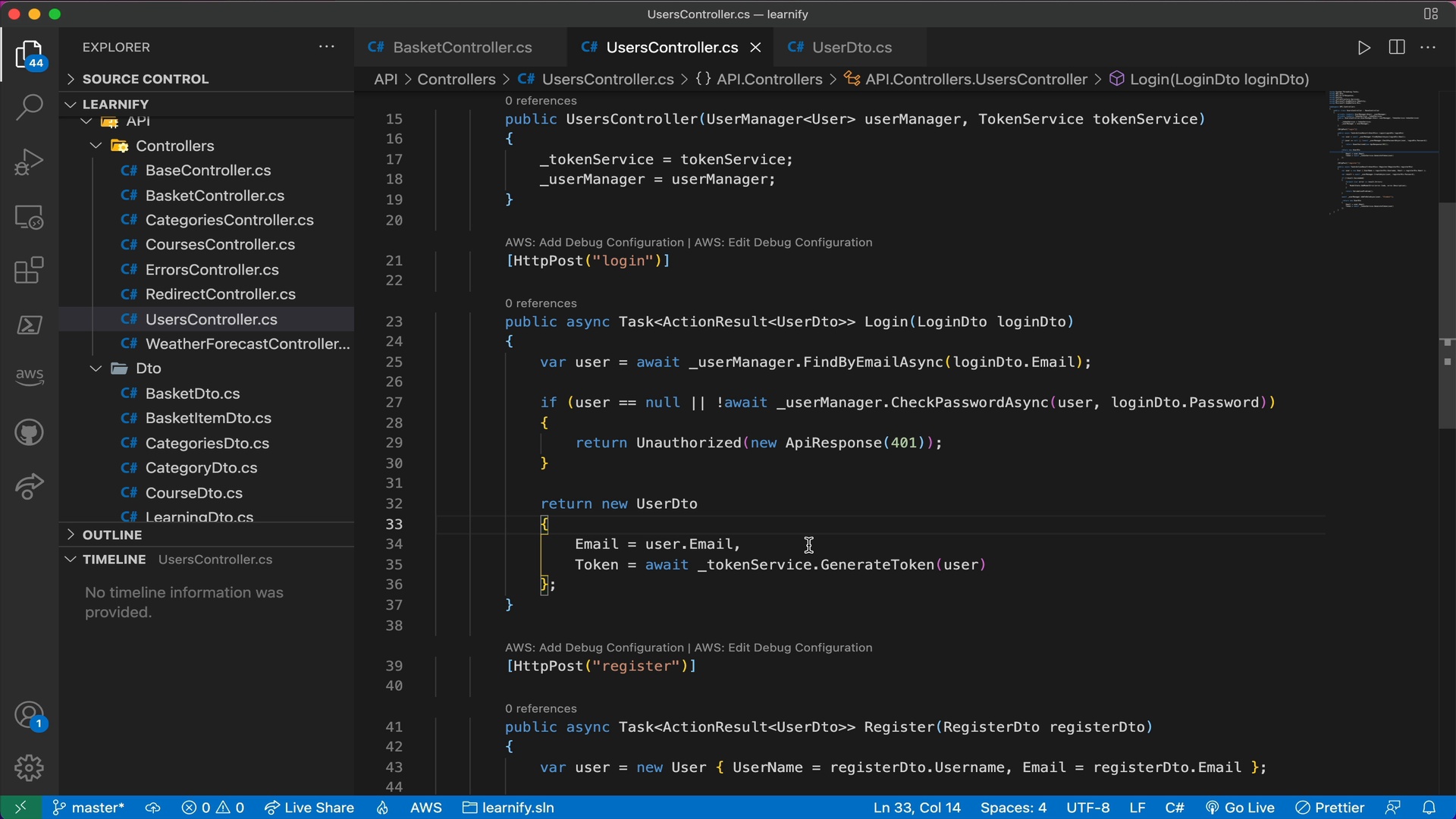Click the master branch git indicator
The height and width of the screenshot is (819, 1456).
[98, 807]
